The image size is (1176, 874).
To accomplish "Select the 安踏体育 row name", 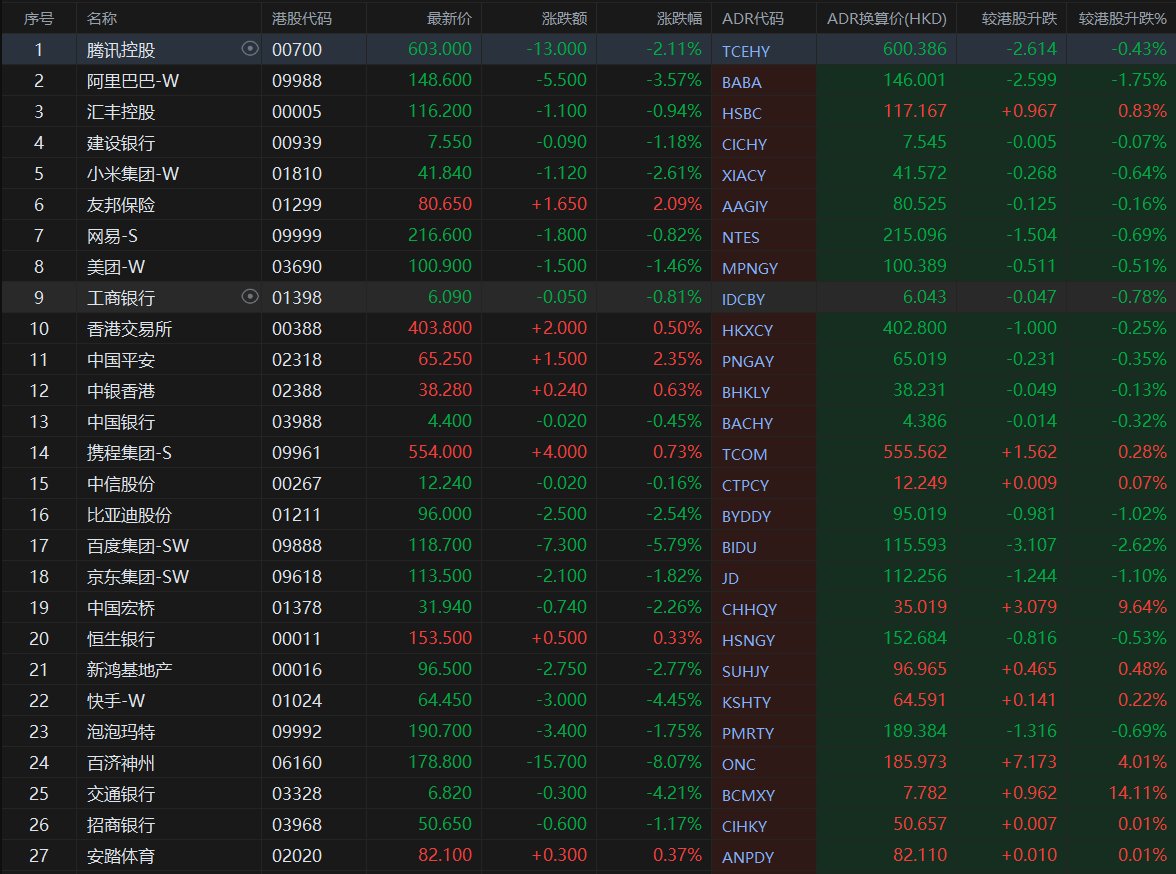I will (x=120, y=856).
